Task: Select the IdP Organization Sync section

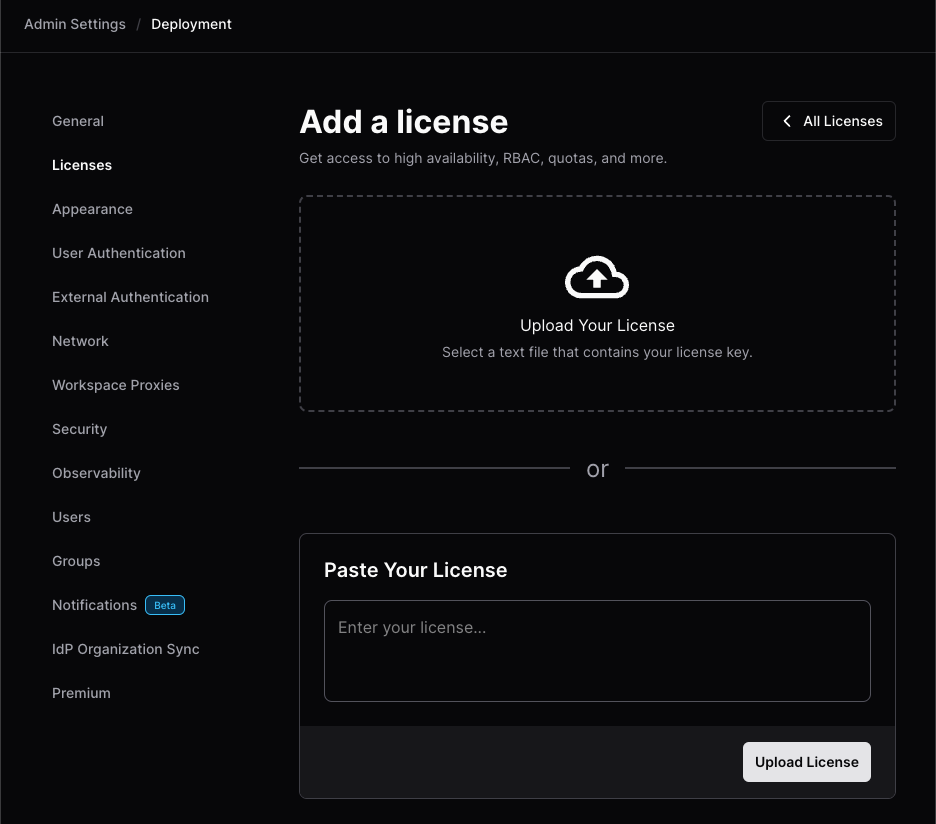Action: 125,649
